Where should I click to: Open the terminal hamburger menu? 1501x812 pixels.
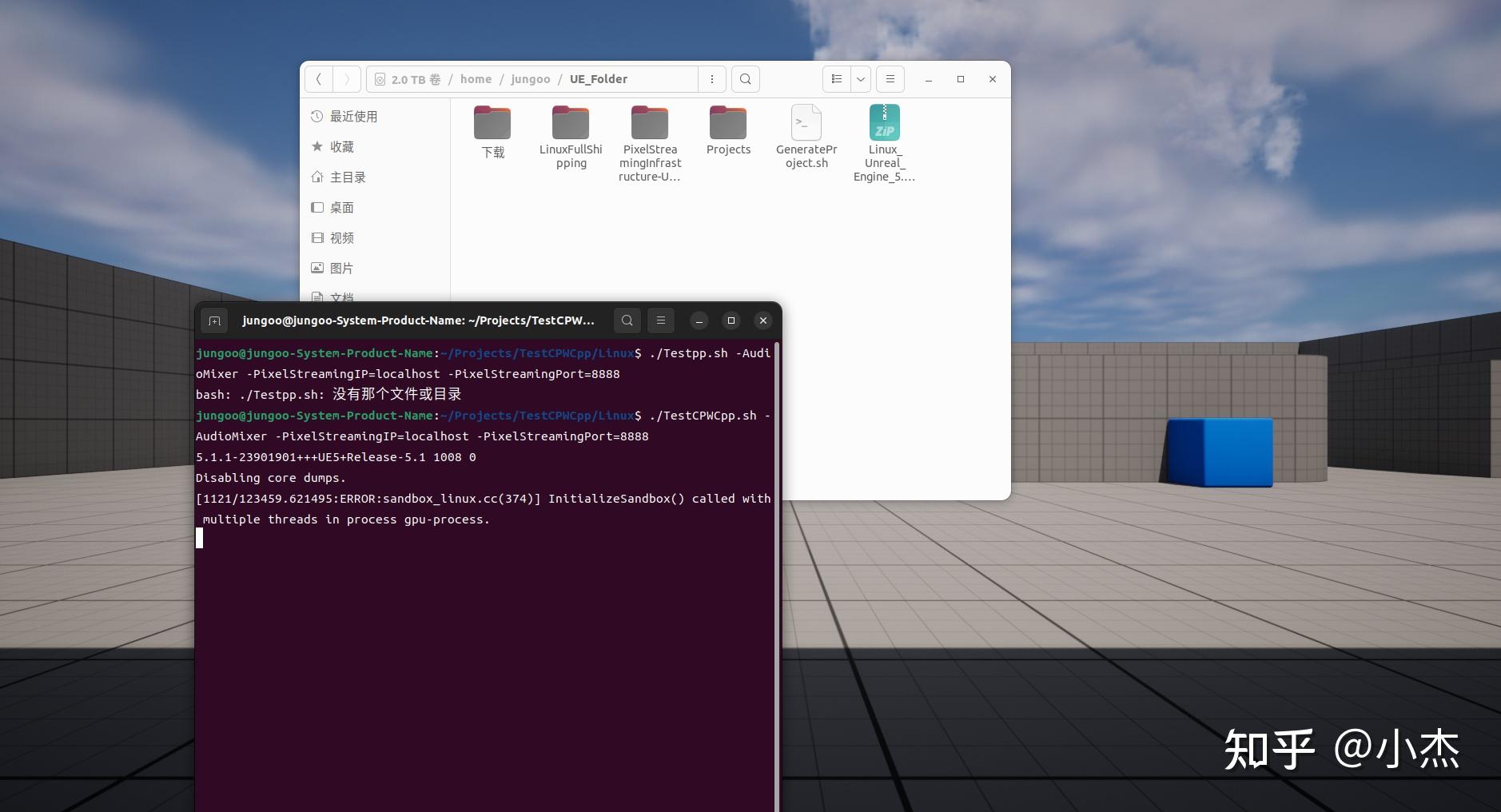pyautogui.click(x=661, y=320)
